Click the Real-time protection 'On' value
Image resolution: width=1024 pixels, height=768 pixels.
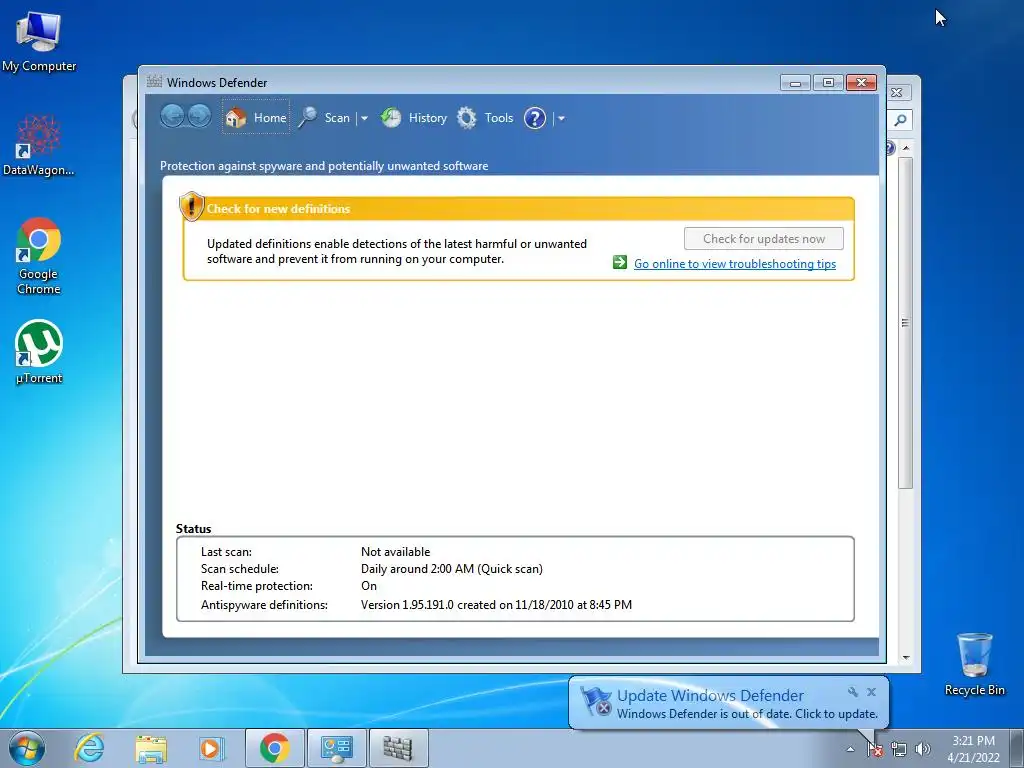[x=369, y=586]
